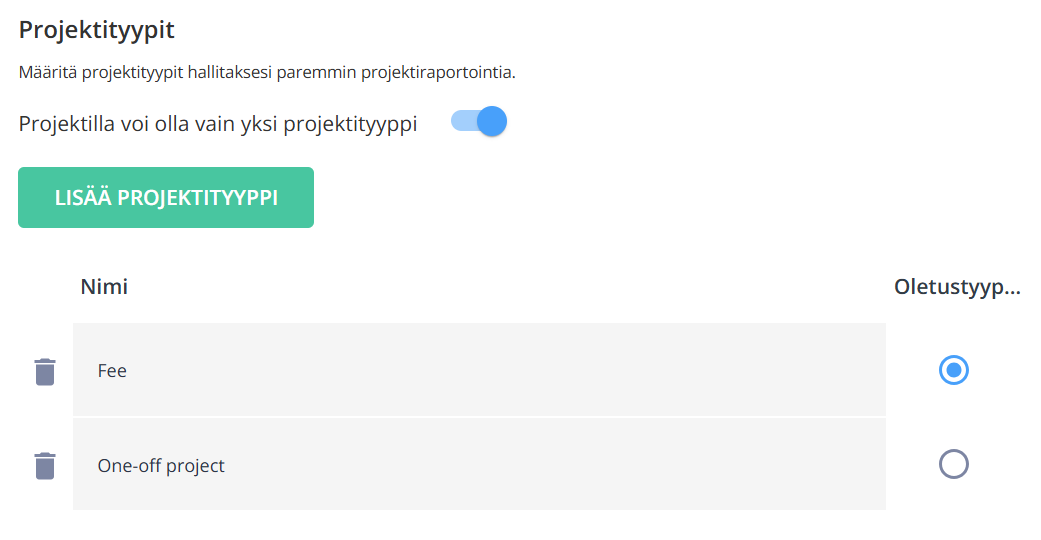This screenshot has height=540, width=1041.
Task: Select the Fee default type radio button
Action: pyautogui.click(x=953, y=370)
